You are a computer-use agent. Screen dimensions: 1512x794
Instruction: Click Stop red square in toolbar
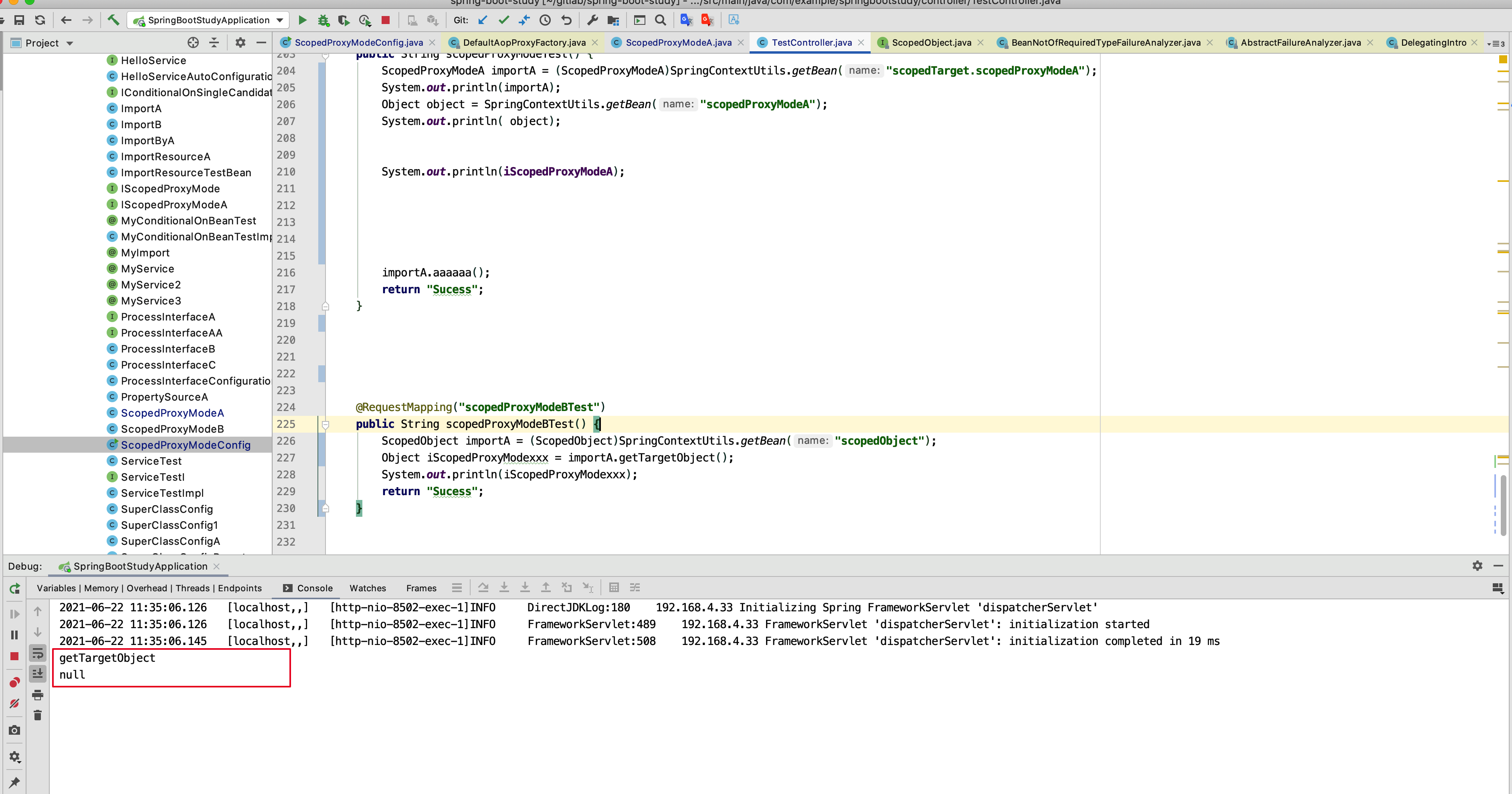[386, 20]
